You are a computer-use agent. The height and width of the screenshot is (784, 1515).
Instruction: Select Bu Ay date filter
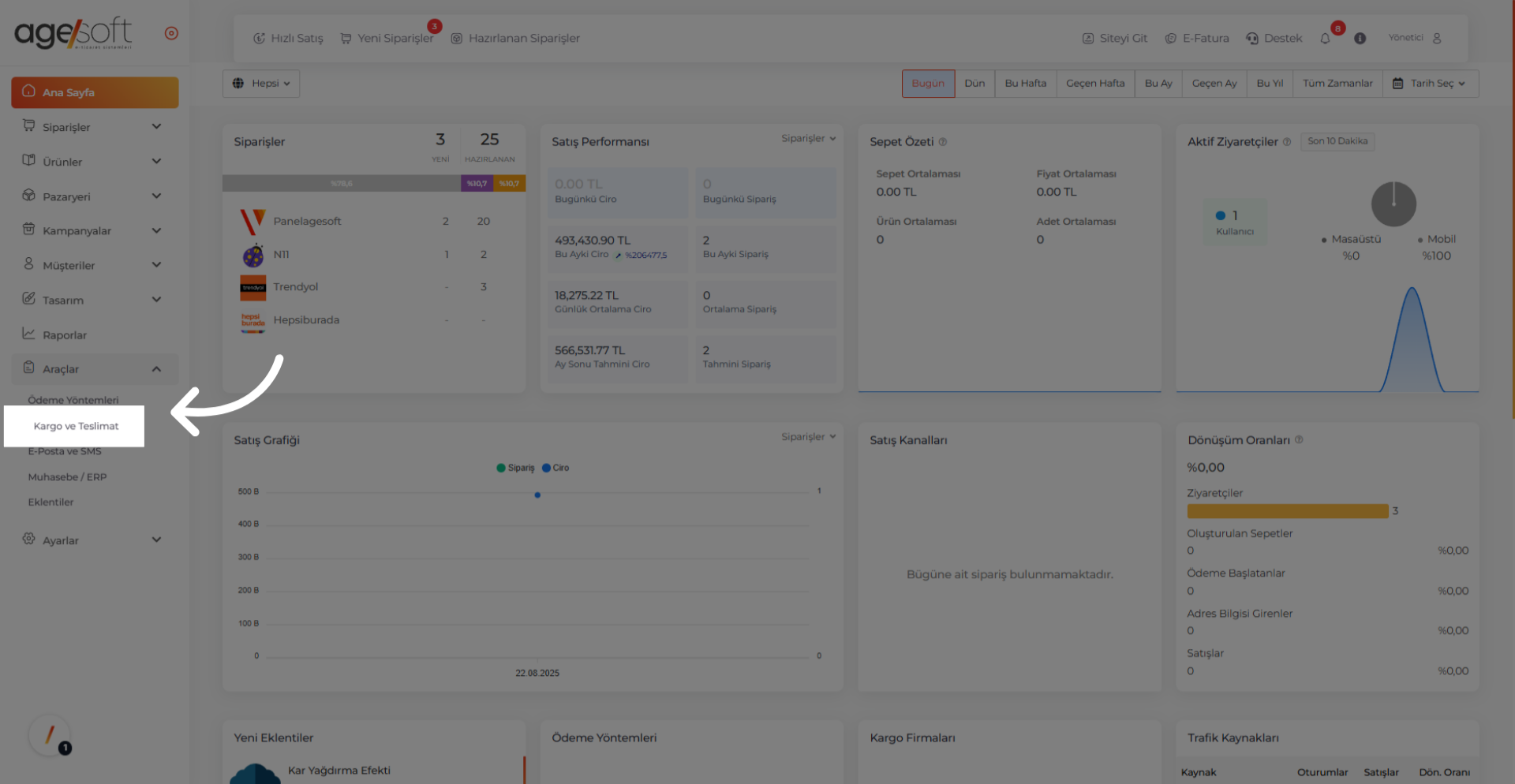pyautogui.click(x=1158, y=84)
